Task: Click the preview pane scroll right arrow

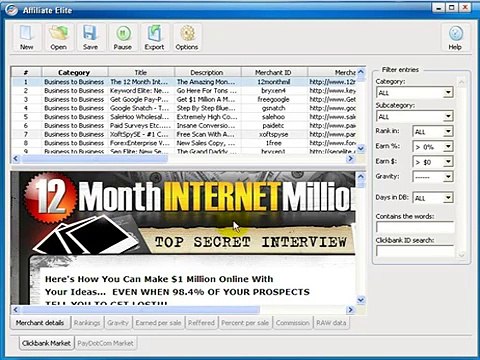Action: coord(350,310)
